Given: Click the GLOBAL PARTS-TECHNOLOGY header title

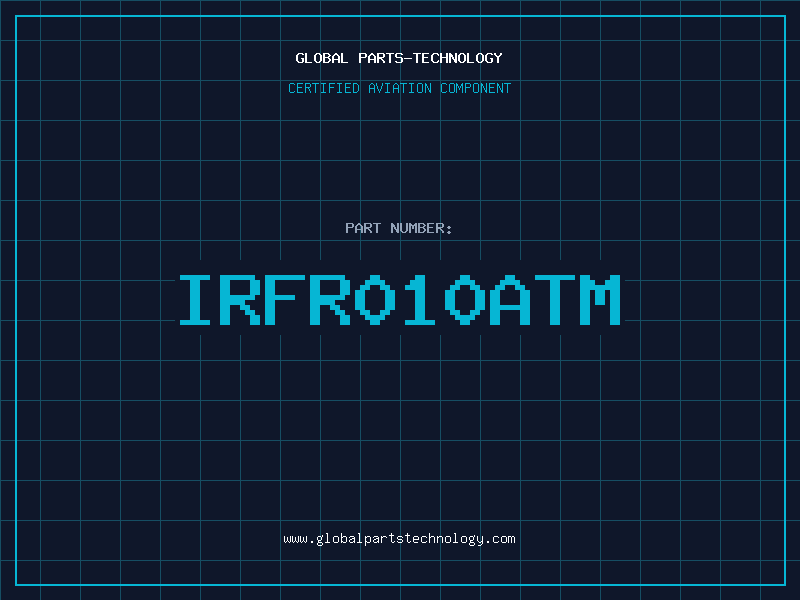Looking at the screenshot, I should tap(399, 58).
